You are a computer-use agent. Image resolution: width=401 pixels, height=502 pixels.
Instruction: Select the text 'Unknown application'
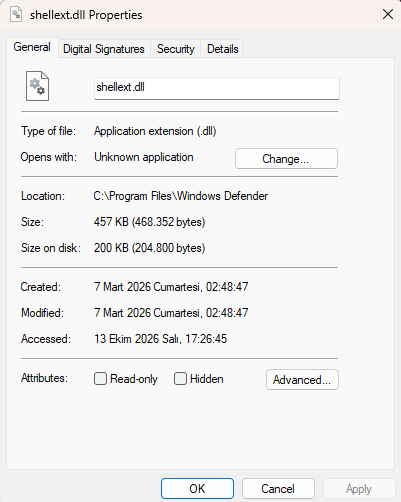pos(144,157)
